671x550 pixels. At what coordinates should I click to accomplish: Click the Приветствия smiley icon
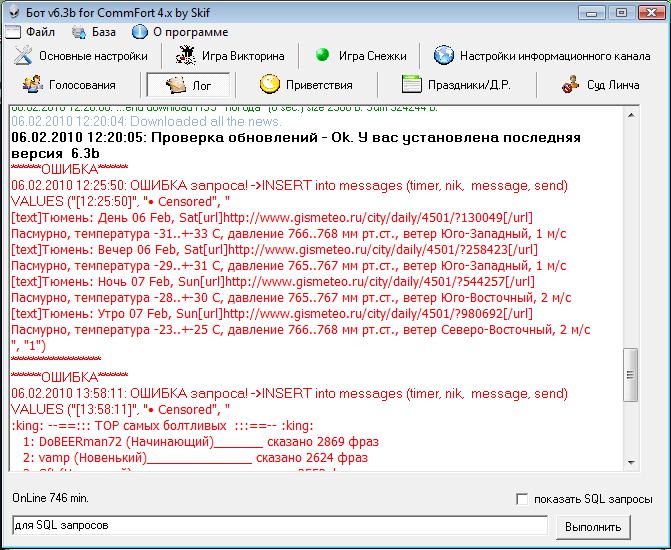pyautogui.click(x=269, y=85)
